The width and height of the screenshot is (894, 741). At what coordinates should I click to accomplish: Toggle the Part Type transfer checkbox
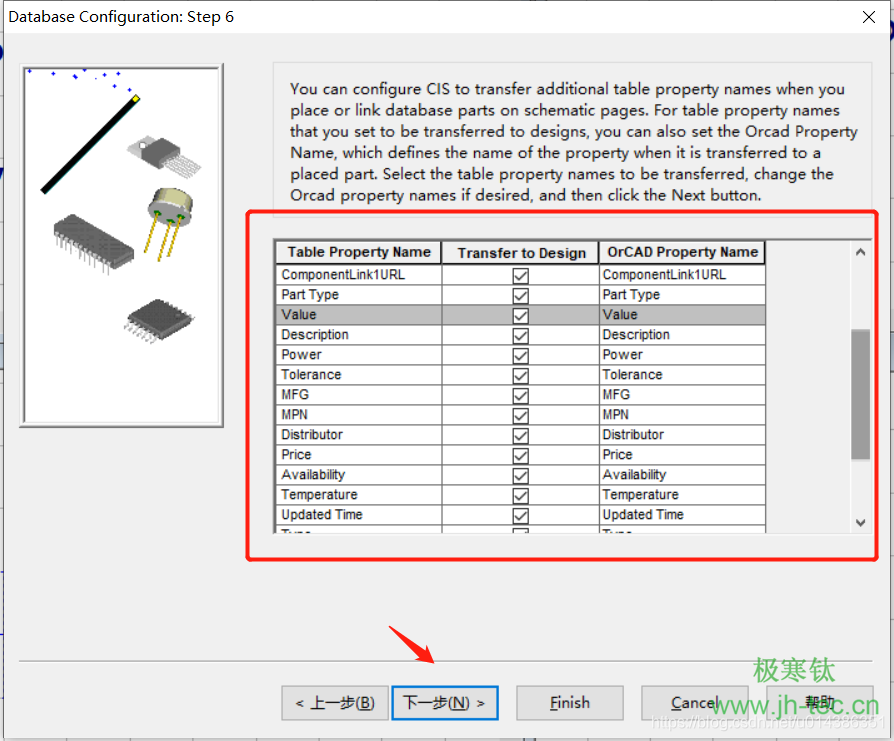[520, 295]
